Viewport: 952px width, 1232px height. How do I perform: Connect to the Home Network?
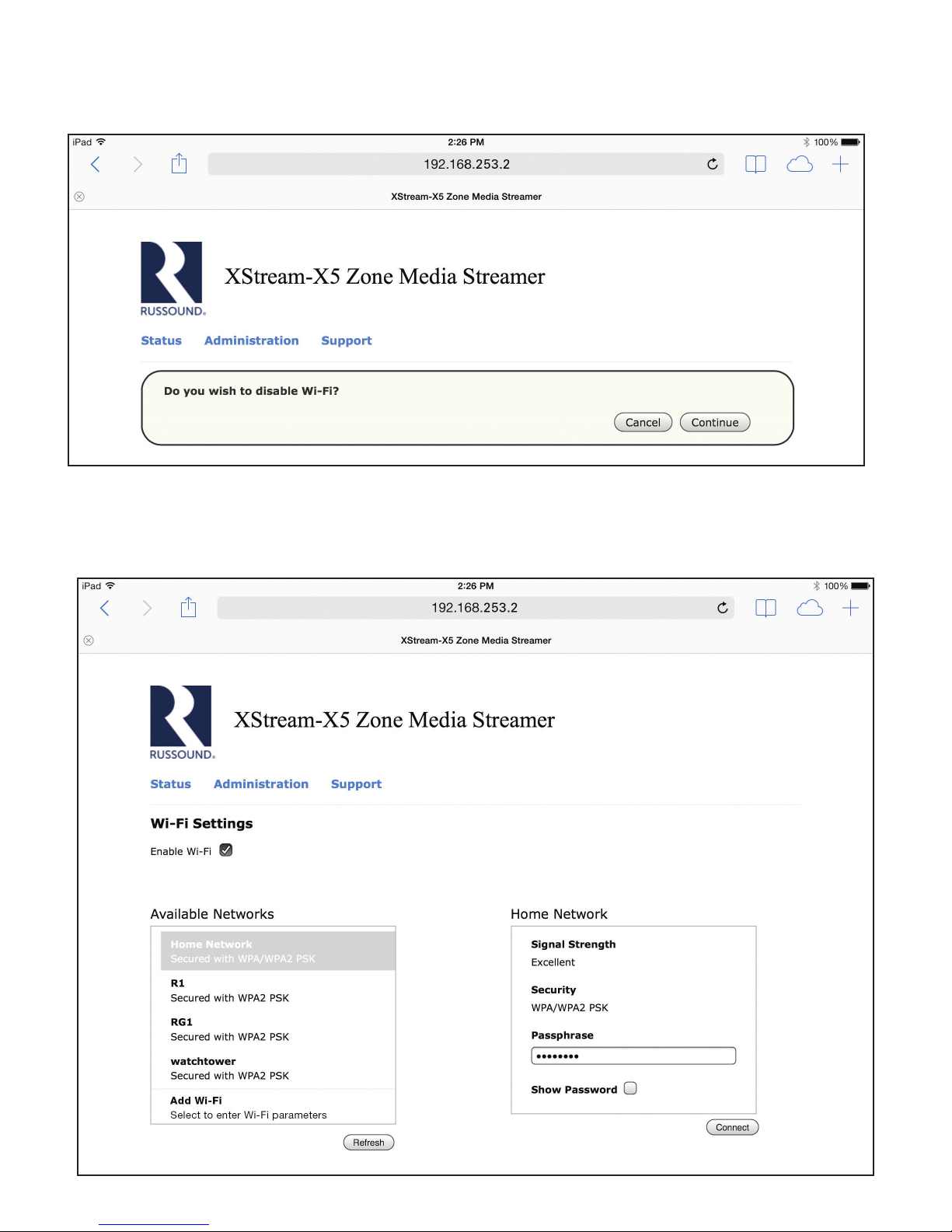point(732,1127)
